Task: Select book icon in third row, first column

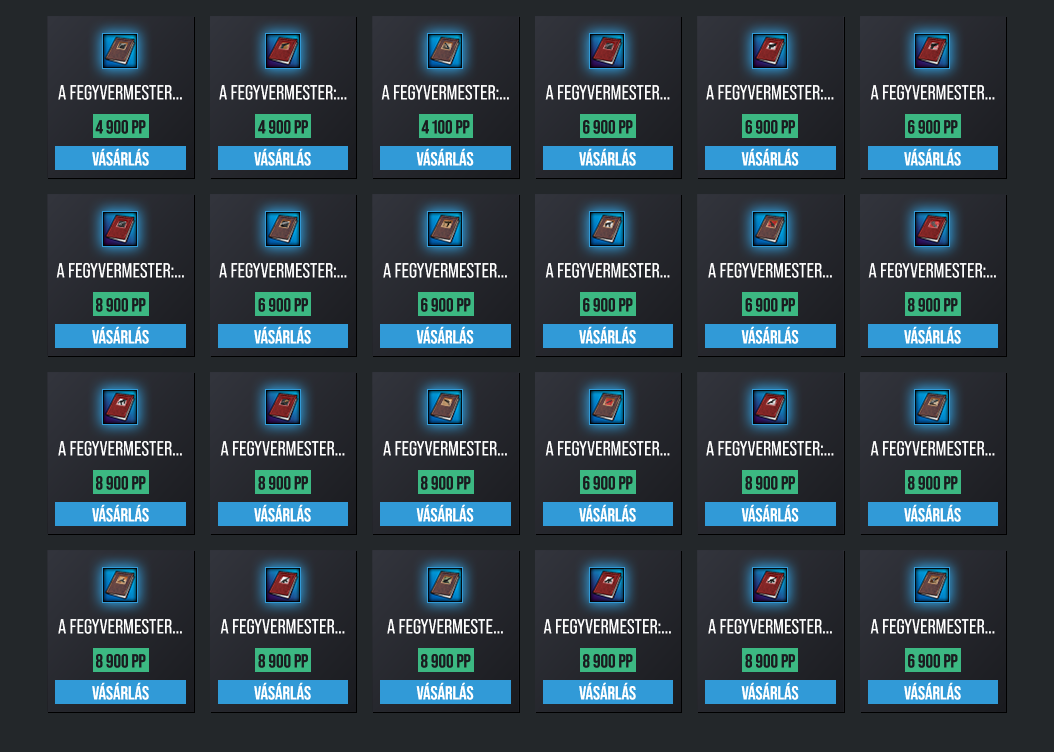Action: [120, 407]
